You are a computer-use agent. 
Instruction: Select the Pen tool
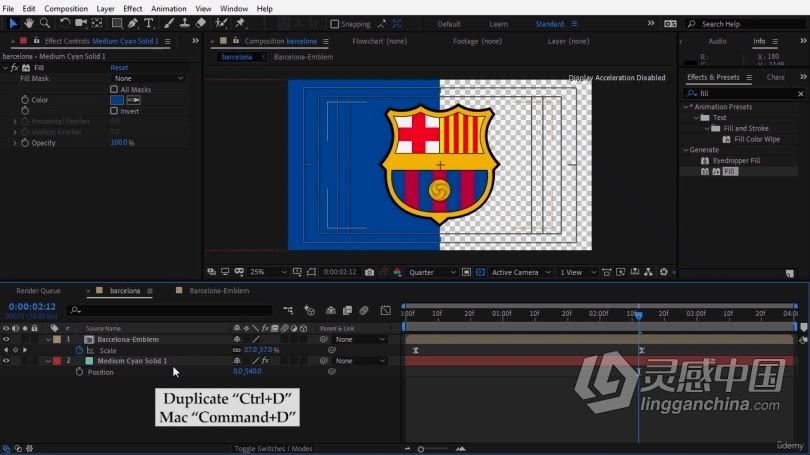tap(133, 23)
